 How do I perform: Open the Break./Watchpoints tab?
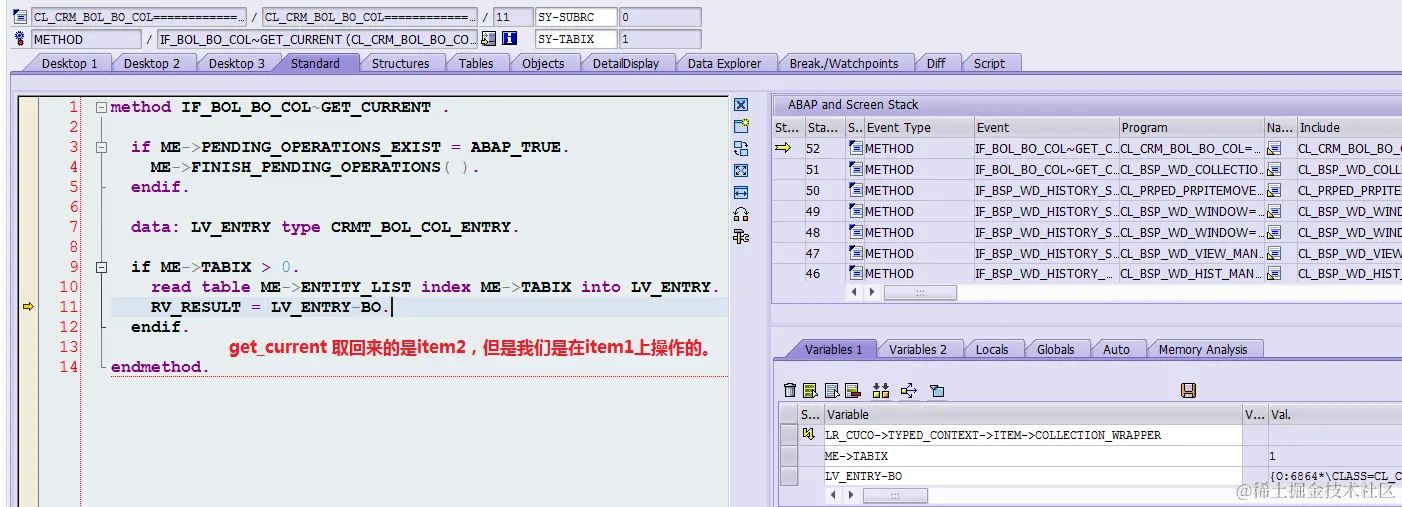(x=844, y=63)
